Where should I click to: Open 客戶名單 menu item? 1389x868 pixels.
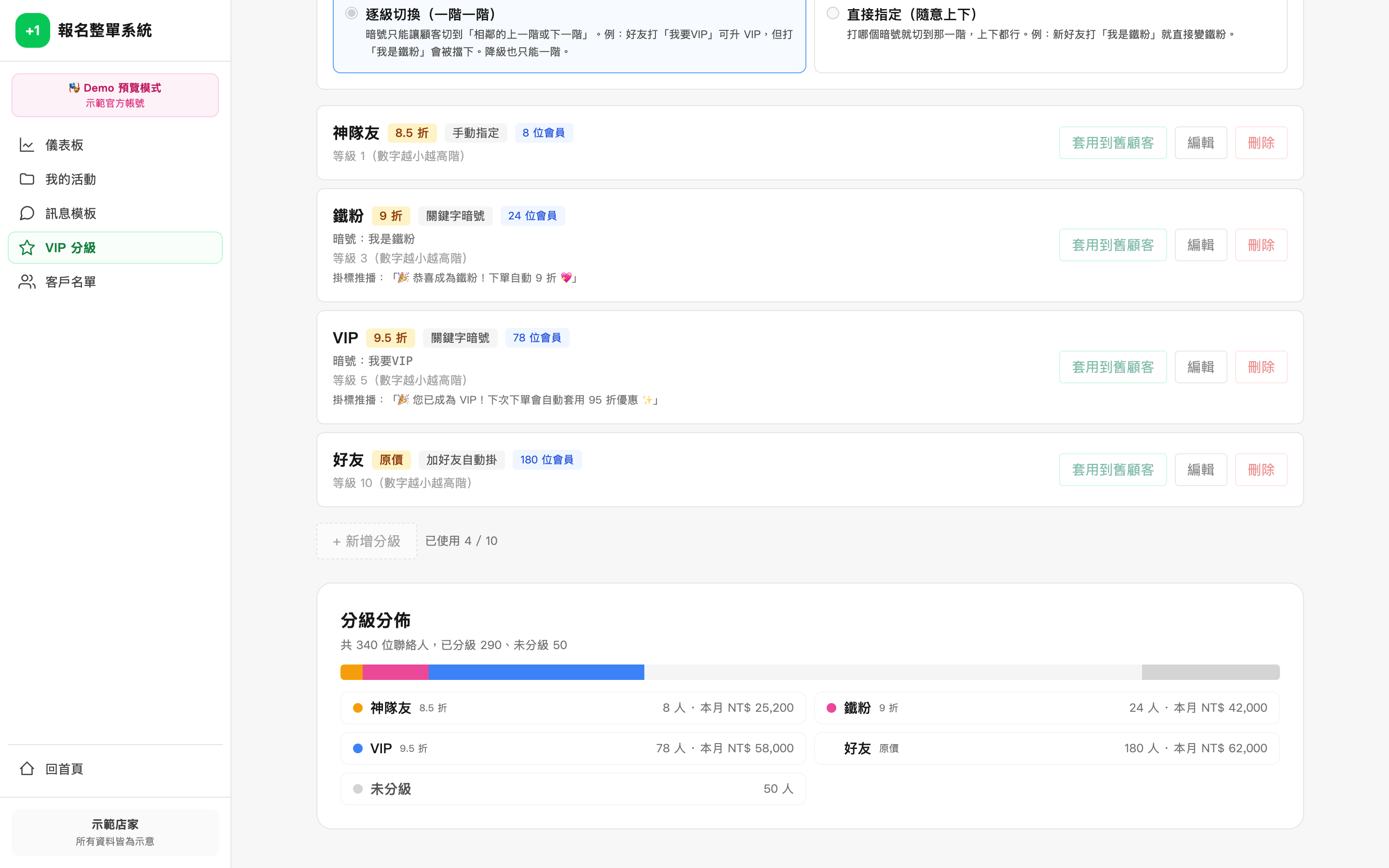pyautogui.click(x=115, y=282)
